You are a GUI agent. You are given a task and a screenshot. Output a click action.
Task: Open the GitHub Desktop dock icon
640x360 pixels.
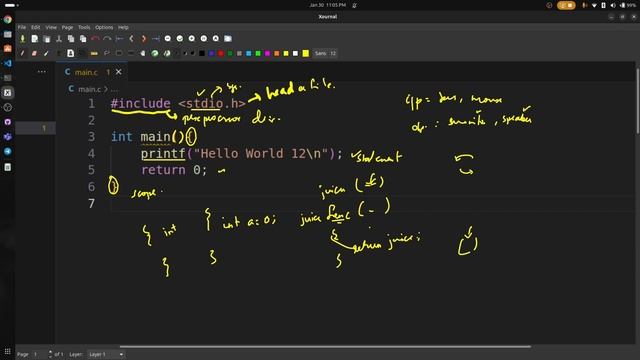[x=8, y=122]
